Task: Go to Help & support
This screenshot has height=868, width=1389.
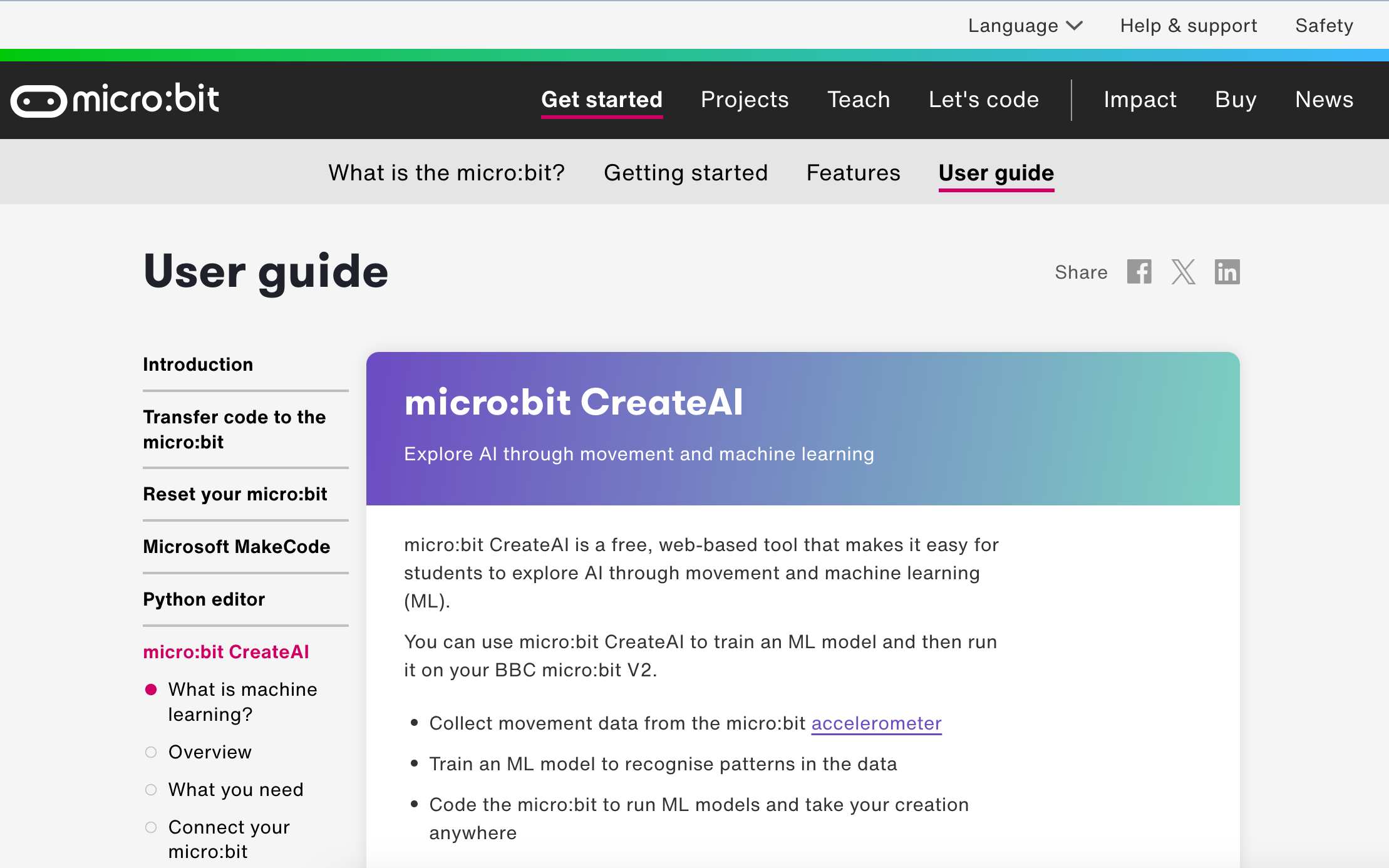Action: pyautogui.click(x=1188, y=26)
